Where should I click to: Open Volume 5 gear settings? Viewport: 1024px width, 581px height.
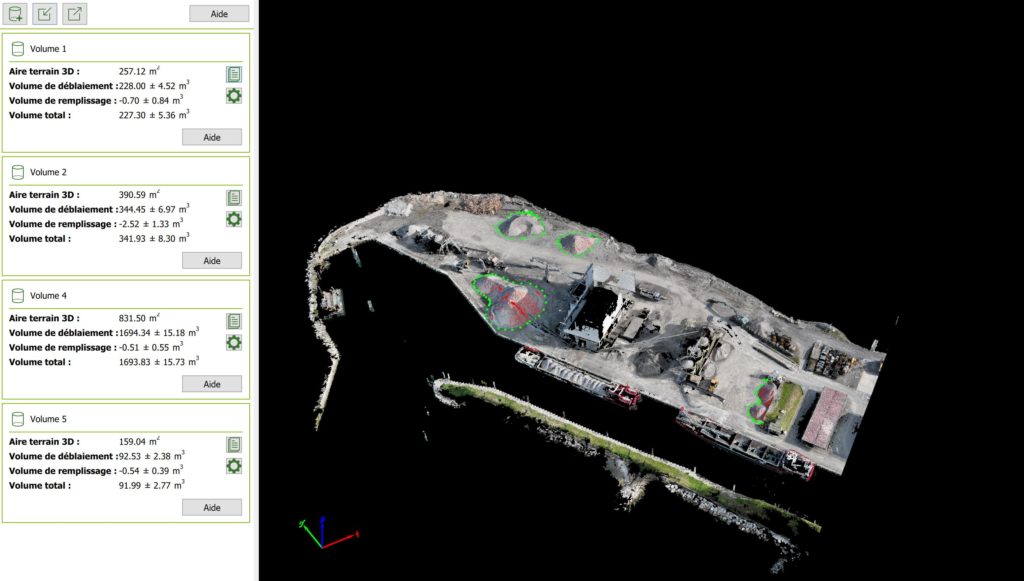pyautogui.click(x=234, y=466)
